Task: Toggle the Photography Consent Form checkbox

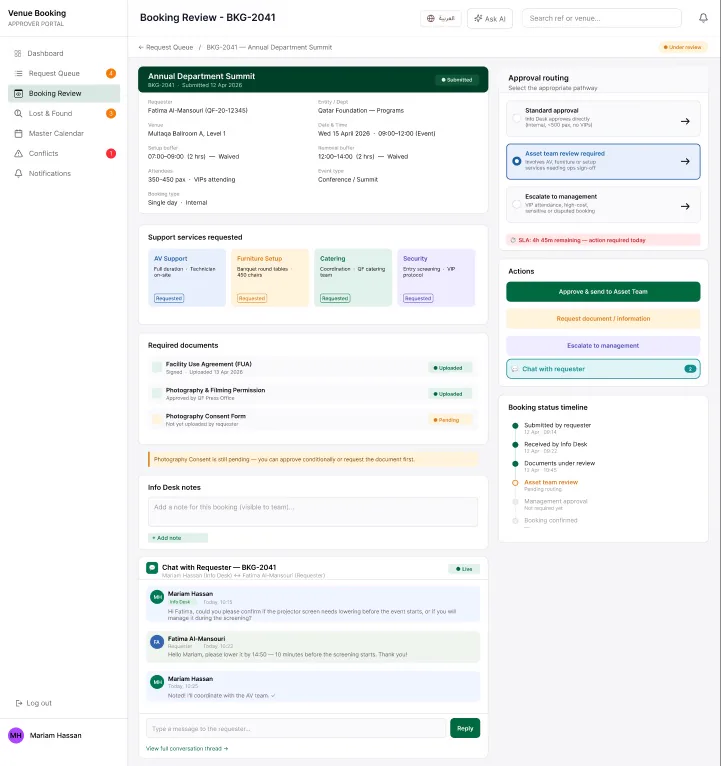Action: (157, 419)
